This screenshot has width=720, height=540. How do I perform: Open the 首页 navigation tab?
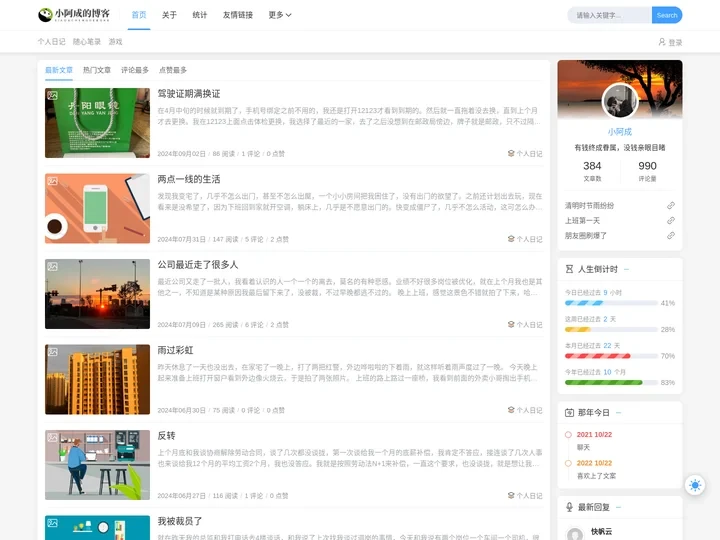pyautogui.click(x=139, y=15)
